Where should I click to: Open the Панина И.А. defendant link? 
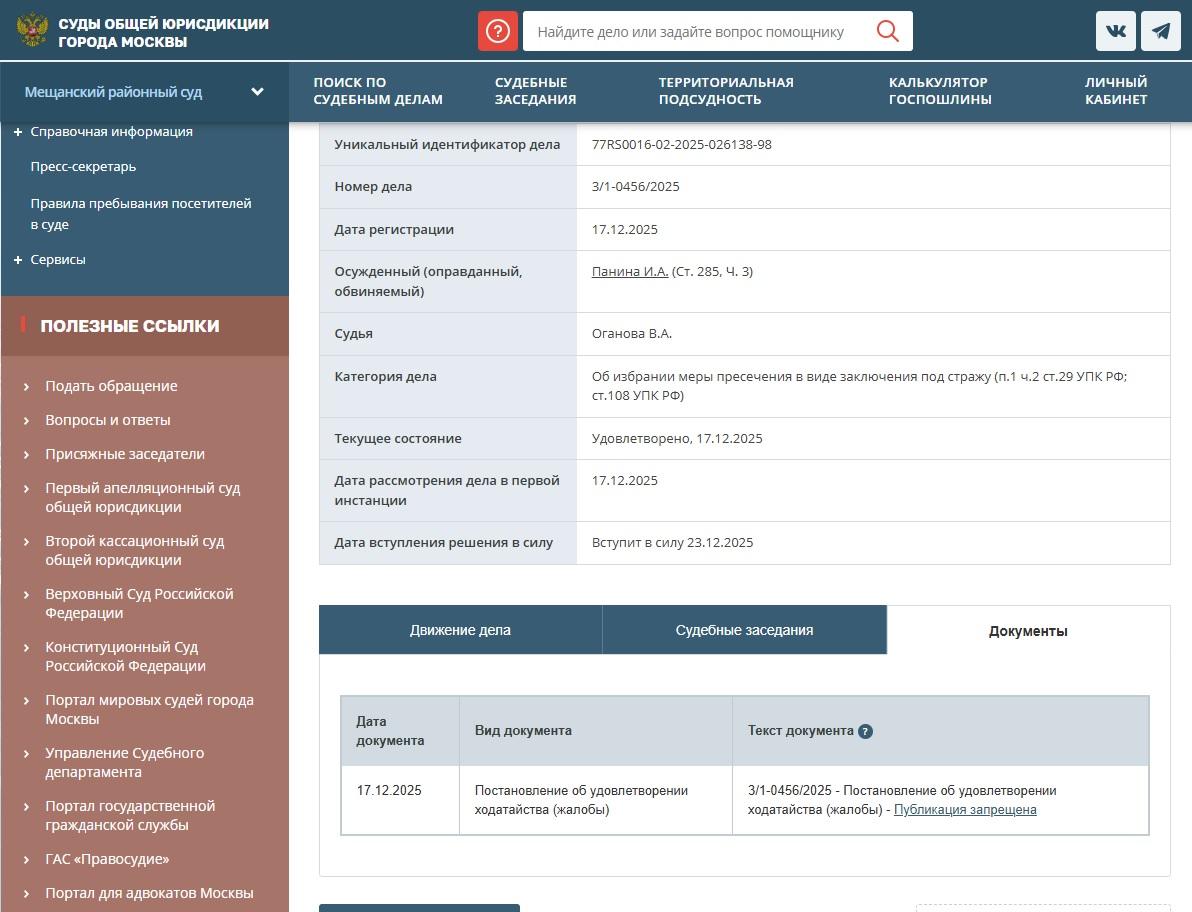(x=629, y=271)
